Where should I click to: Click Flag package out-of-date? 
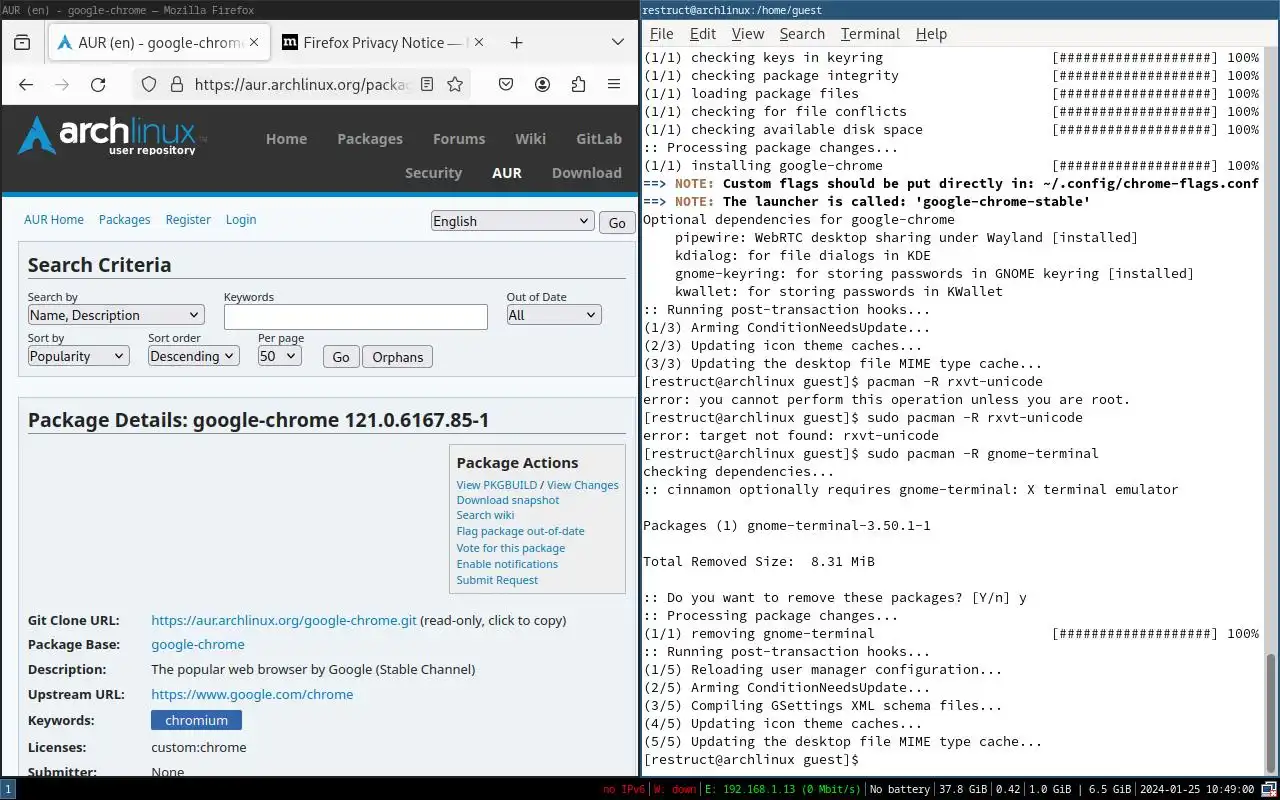tap(520, 531)
